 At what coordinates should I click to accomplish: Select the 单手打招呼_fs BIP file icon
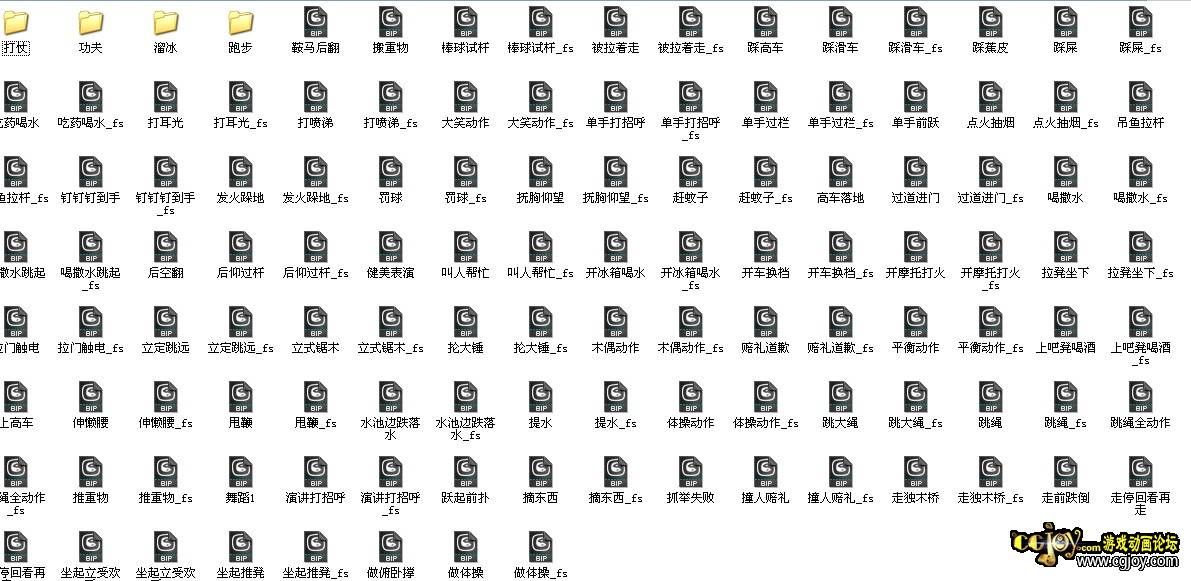click(x=691, y=97)
